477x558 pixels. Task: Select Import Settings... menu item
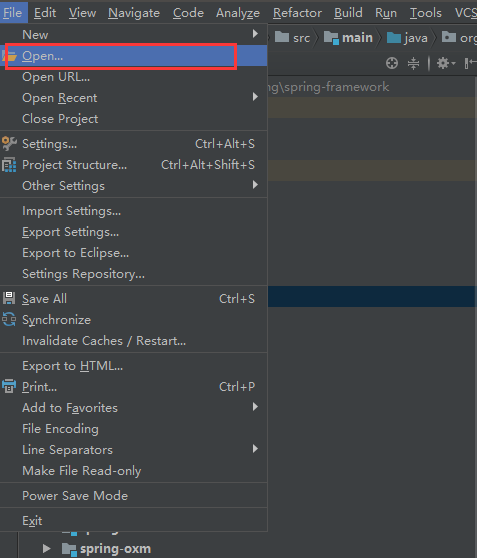click(133, 211)
